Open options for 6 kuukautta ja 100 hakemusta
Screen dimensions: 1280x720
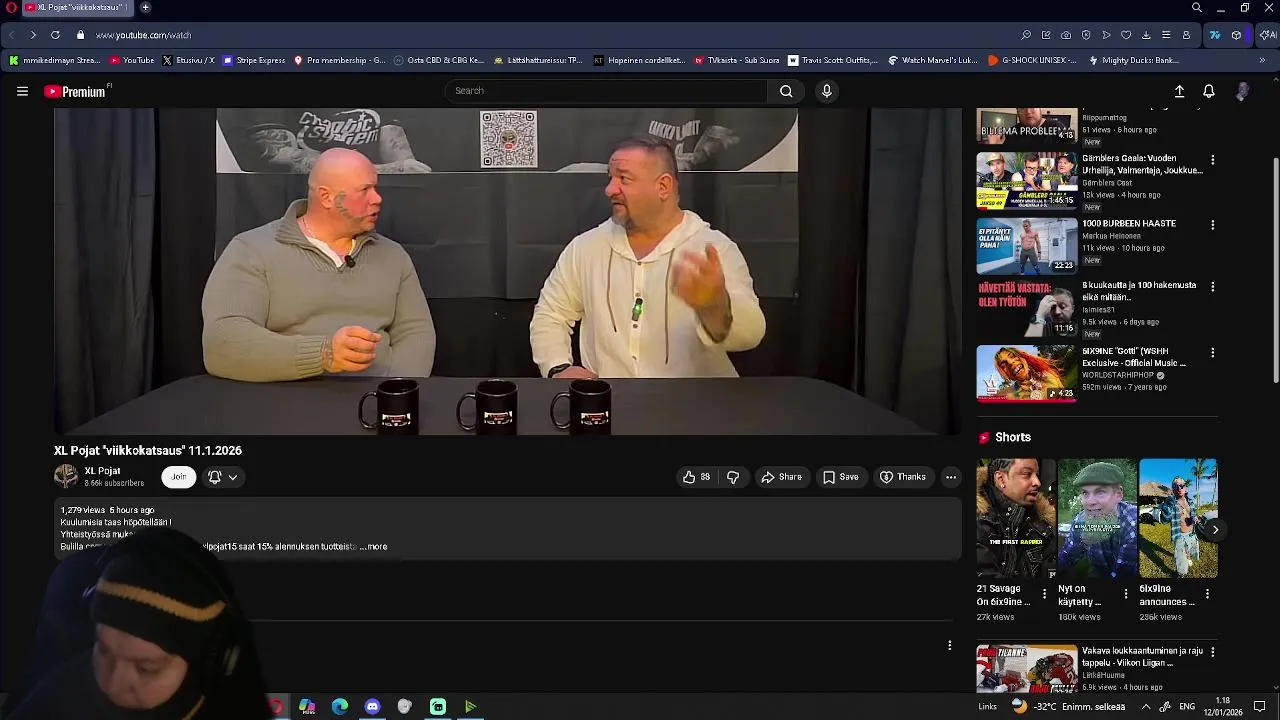pyautogui.click(x=1212, y=287)
